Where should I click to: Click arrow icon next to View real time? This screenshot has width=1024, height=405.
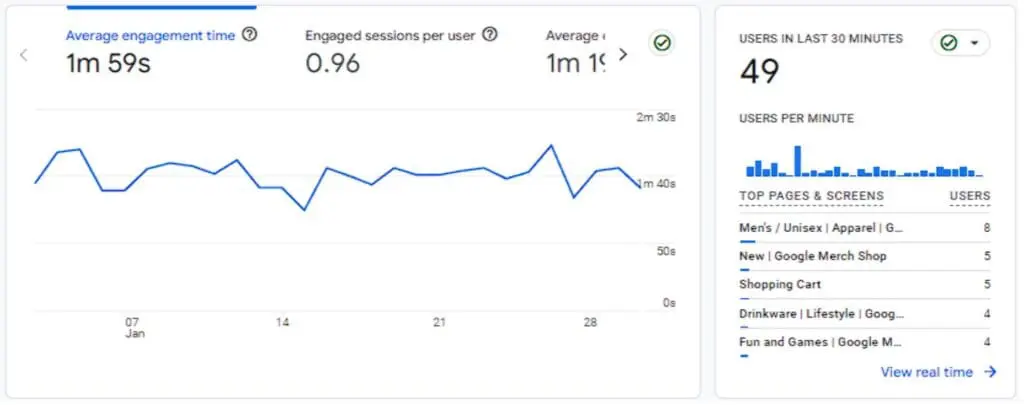tap(990, 372)
